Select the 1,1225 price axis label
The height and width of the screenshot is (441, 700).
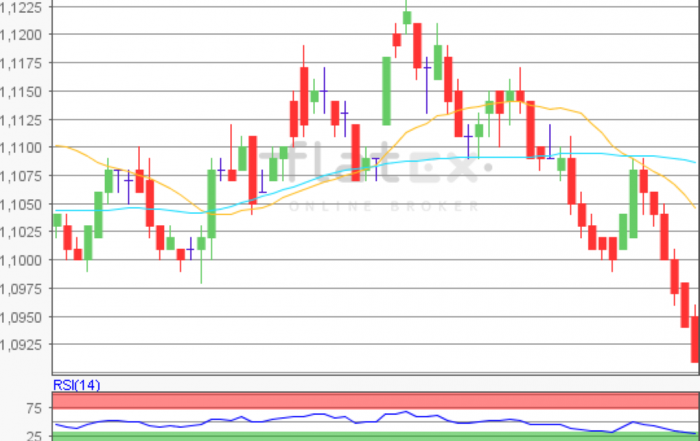(22, 7)
